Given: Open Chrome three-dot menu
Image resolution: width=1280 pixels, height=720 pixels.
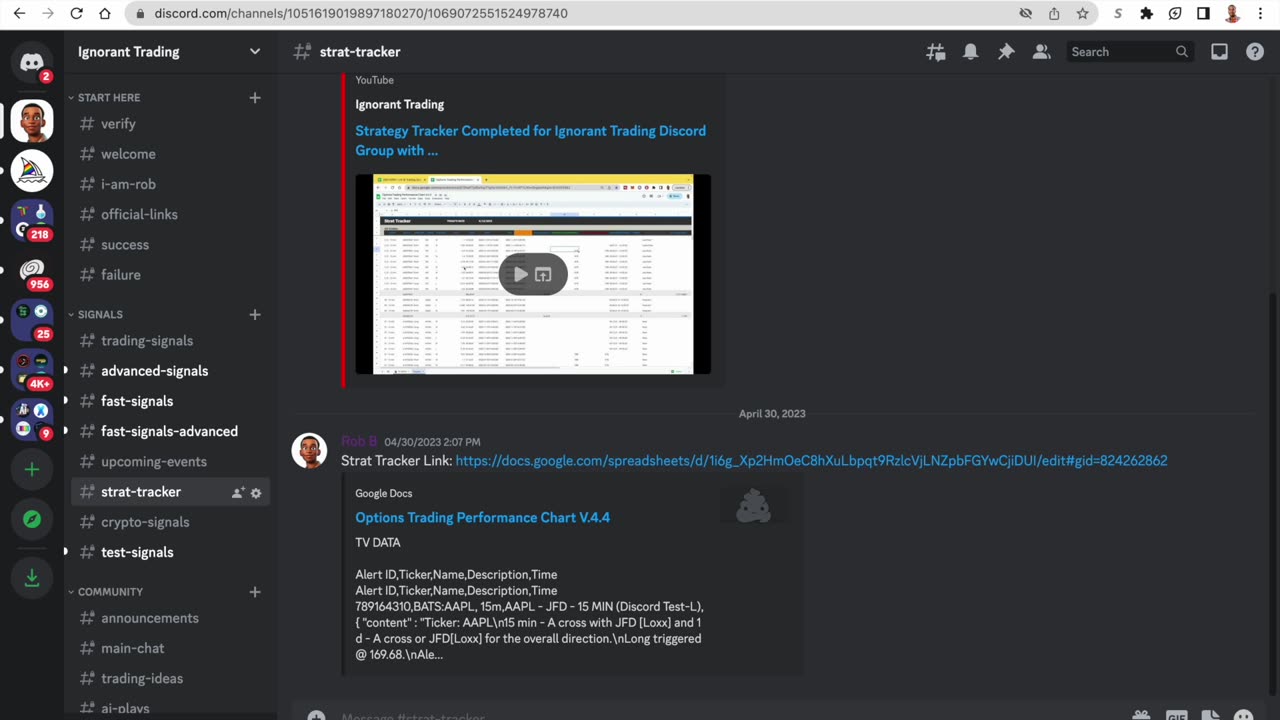Looking at the screenshot, I should tap(1261, 14).
